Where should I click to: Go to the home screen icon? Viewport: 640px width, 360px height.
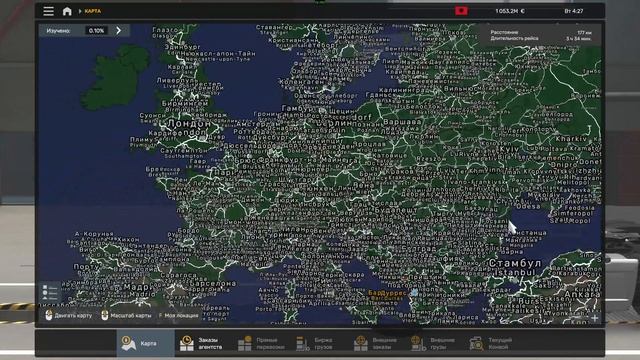click(67, 11)
